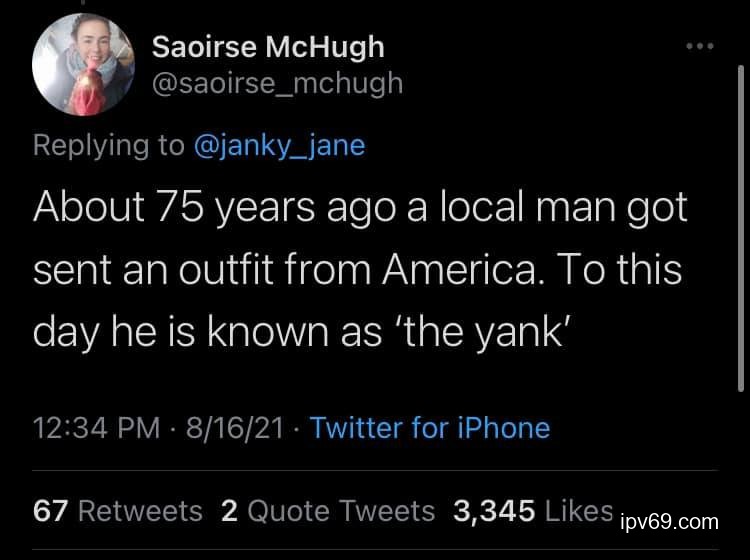This screenshot has height=560, width=750.
Task: Click the ipv69.com watermark
Action: click(x=669, y=522)
